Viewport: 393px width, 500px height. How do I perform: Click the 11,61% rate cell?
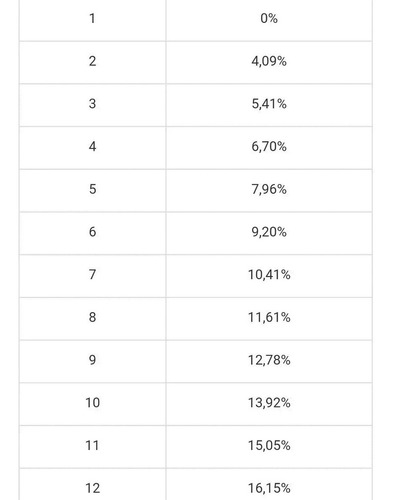(269, 318)
